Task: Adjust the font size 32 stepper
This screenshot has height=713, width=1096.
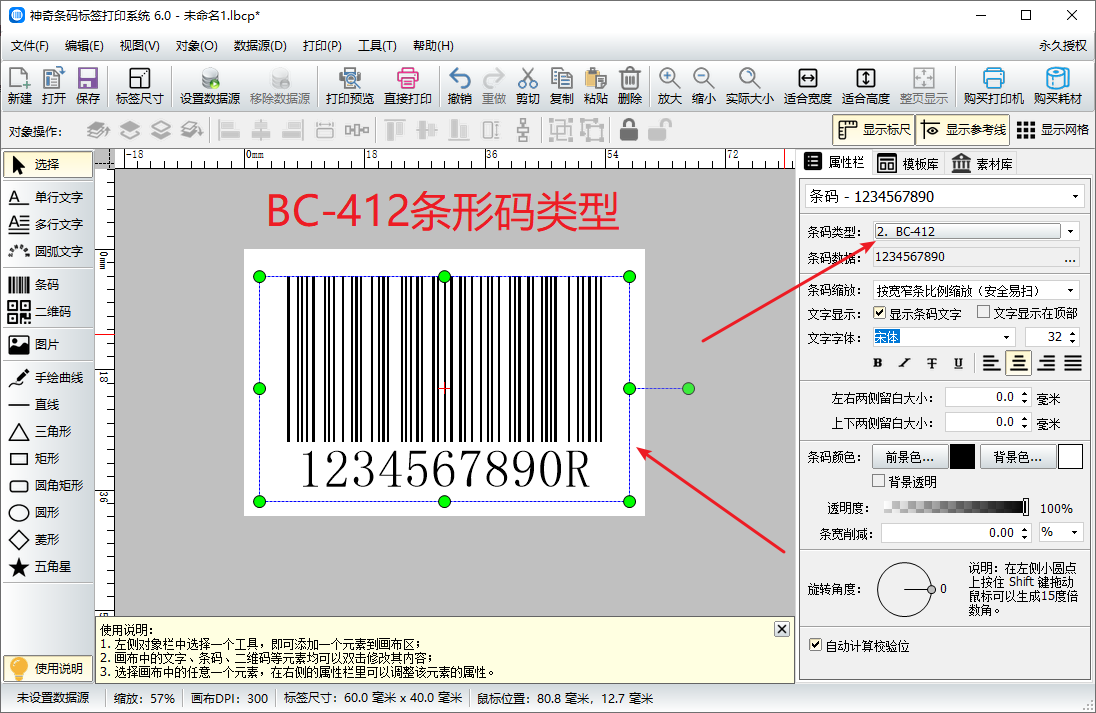Action: (1074, 338)
